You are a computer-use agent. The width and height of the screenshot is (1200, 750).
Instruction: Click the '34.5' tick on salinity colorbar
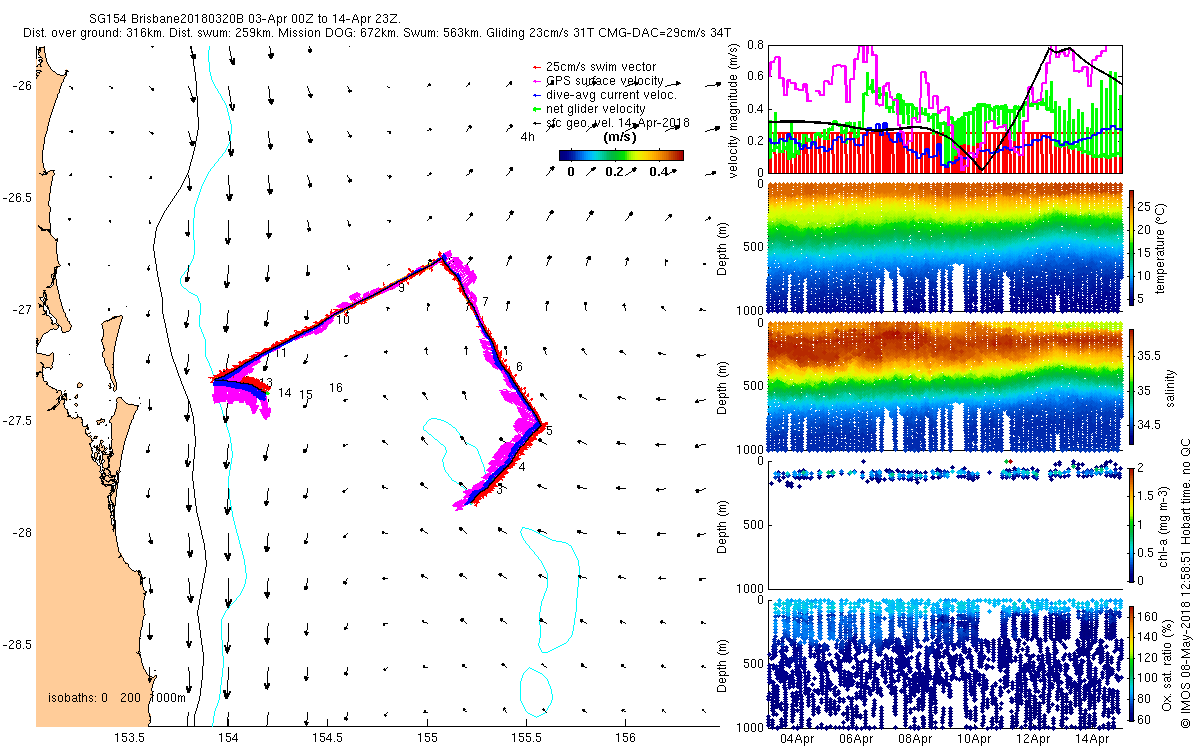click(1149, 425)
